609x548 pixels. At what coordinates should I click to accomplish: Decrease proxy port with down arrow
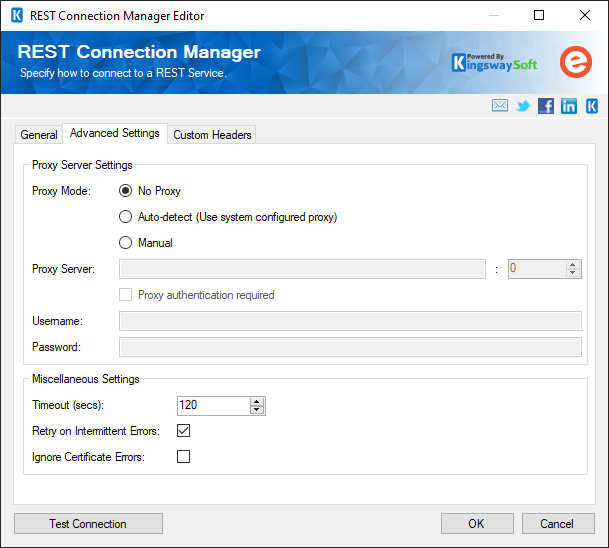(x=572, y=273)
